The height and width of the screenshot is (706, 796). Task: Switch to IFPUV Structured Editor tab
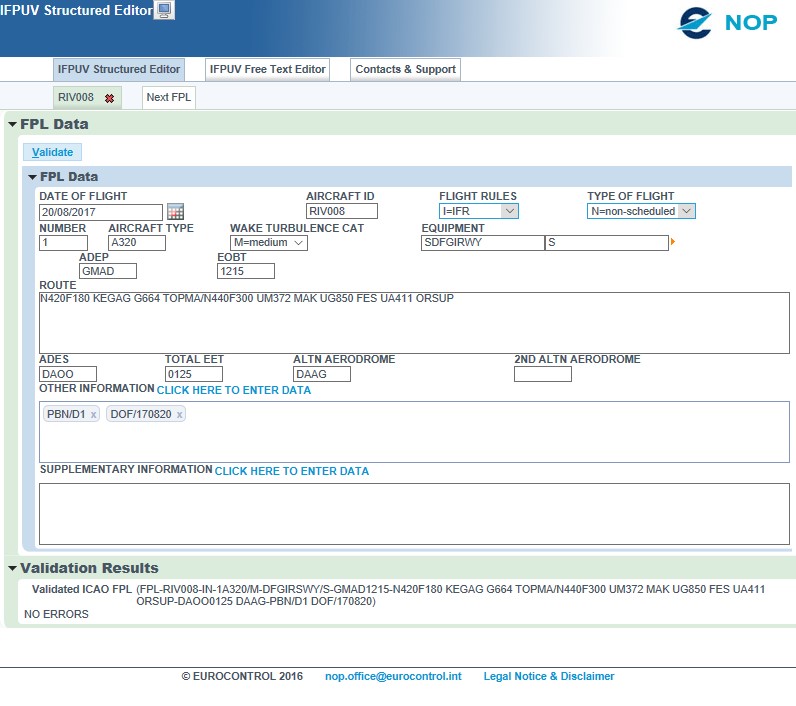pos(119,70)
